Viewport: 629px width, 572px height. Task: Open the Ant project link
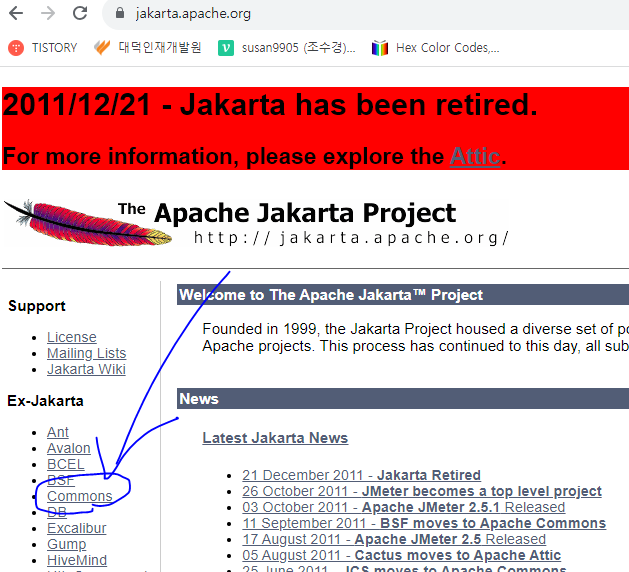[x=58, y=432]
